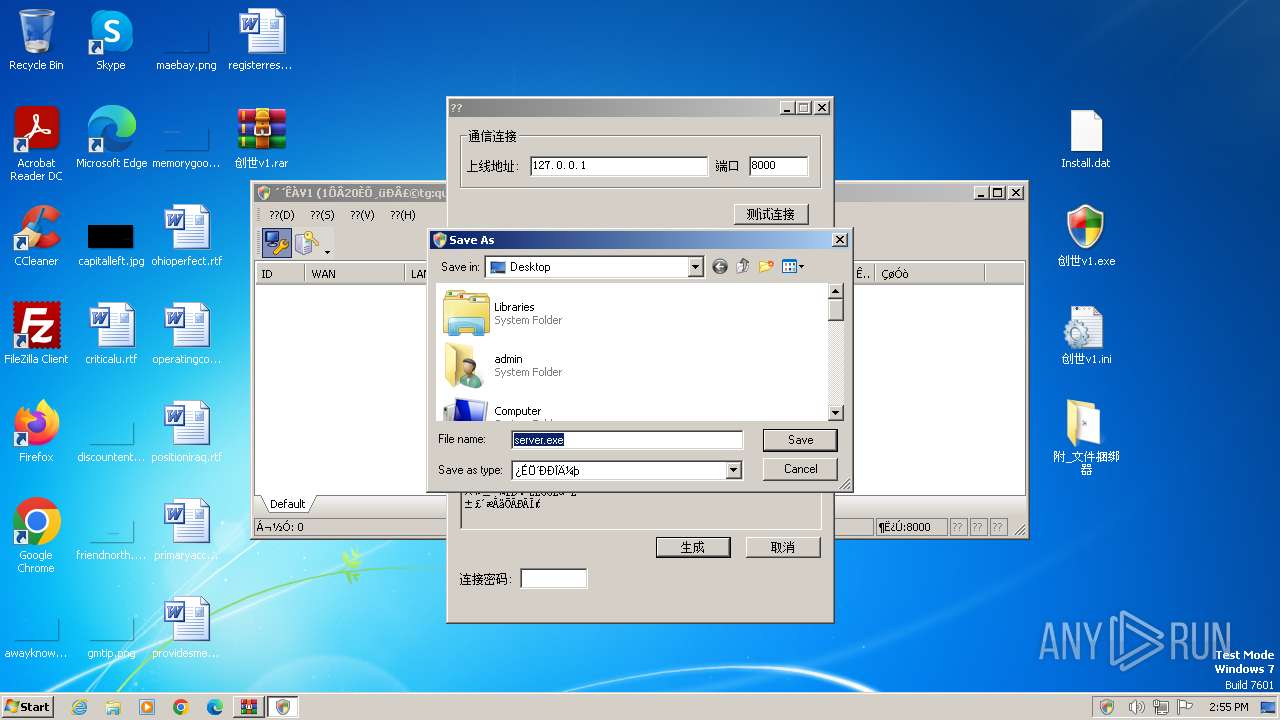Screen dimensions: 1280x720
Task: Select 创世v1.ini file on desktop
Action: coord(1086,334)
